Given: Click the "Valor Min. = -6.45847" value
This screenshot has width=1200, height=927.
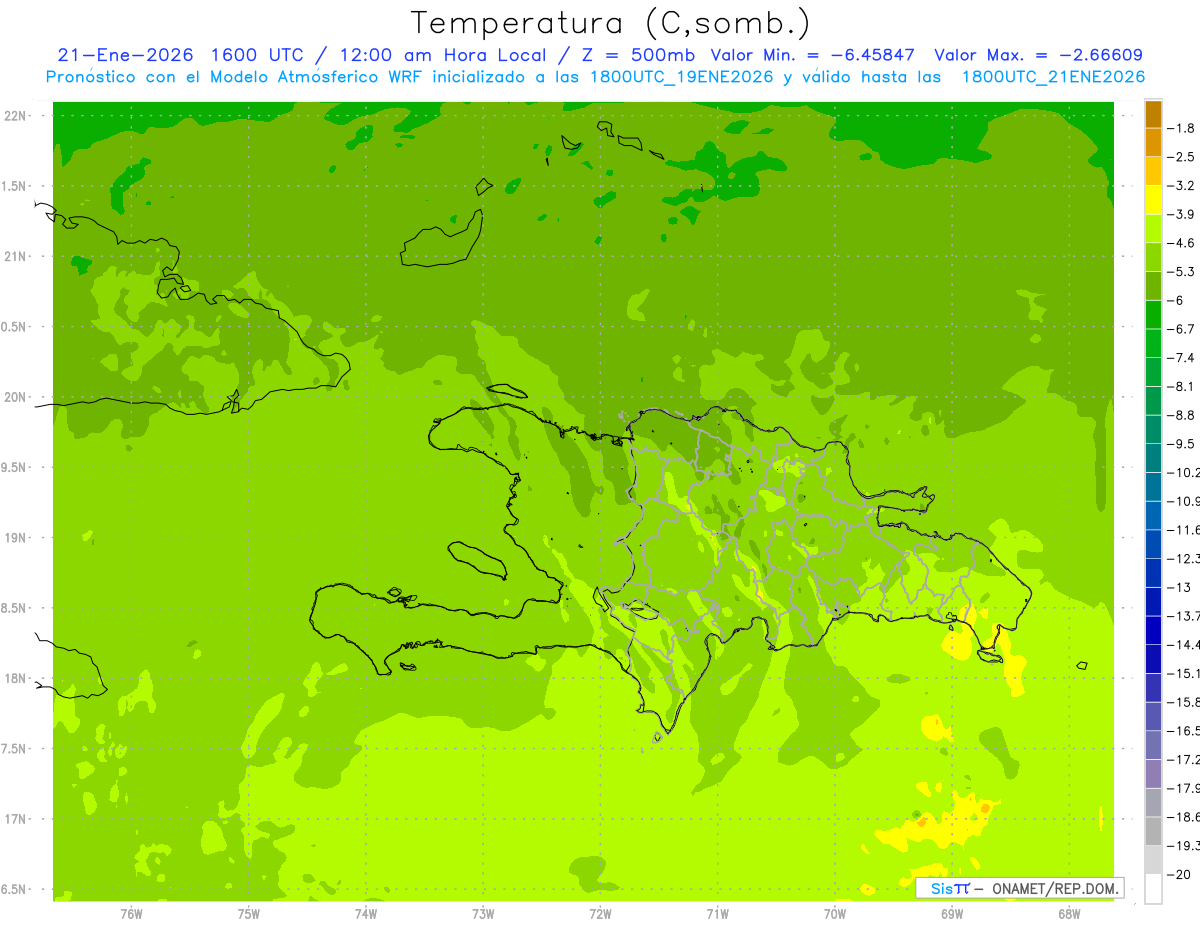Looking at the screenshot, I should coord(814,55).
